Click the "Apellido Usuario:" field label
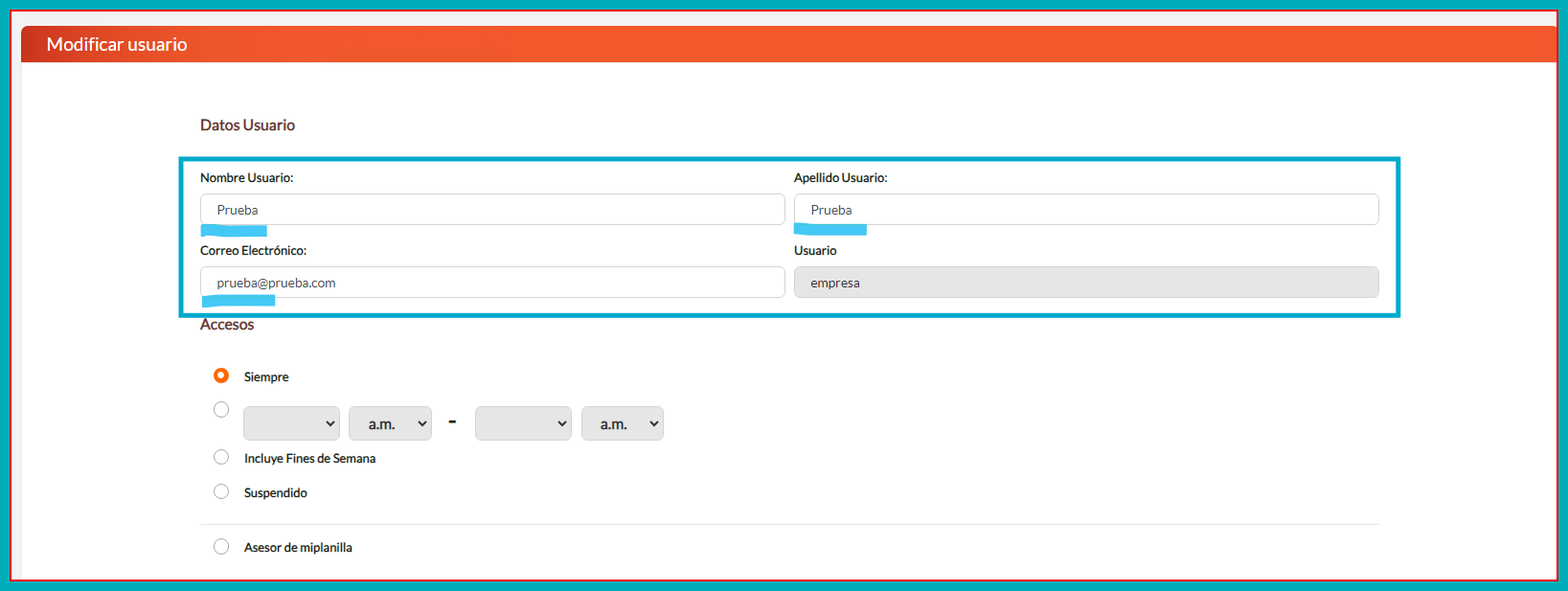Screen dimensions: 1568x591 tap(841, 178)
